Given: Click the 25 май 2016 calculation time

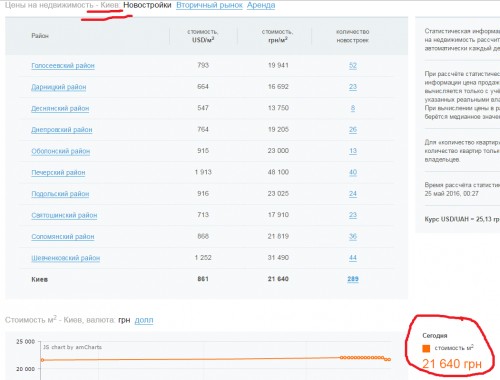Looking at the screenshot, I should point(451,194).
